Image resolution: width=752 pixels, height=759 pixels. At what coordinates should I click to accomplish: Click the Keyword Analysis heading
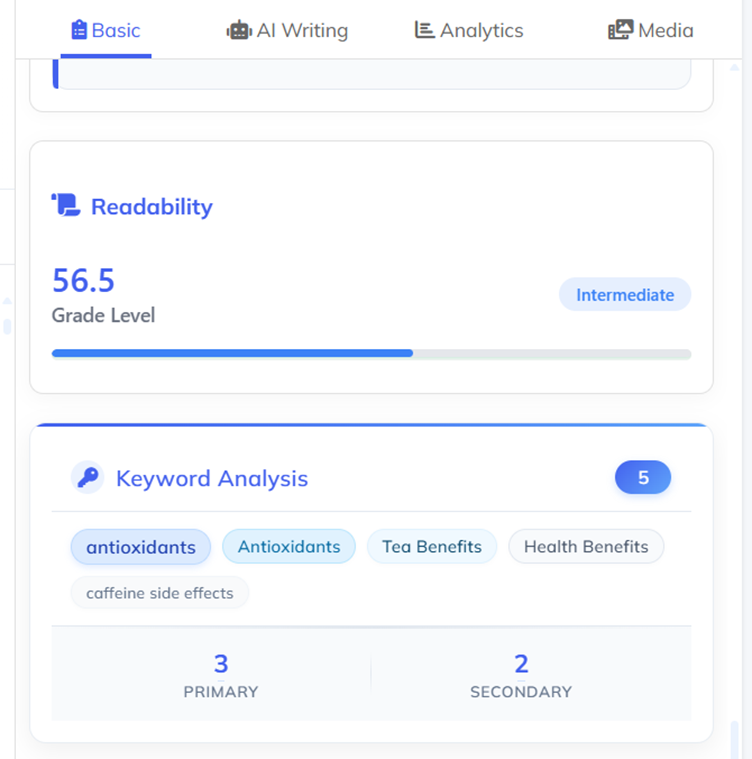(x=212, y=478)
